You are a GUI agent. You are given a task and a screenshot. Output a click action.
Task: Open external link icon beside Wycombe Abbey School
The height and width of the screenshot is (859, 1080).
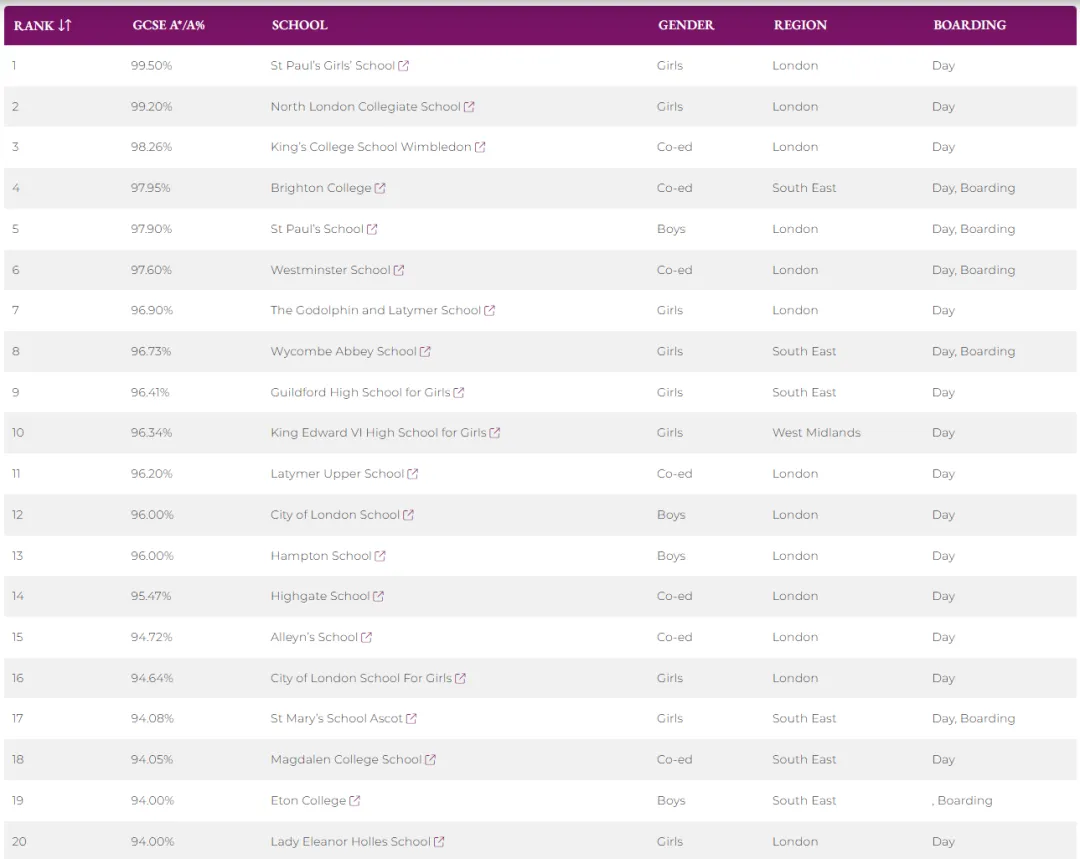[x=425, y=351]
